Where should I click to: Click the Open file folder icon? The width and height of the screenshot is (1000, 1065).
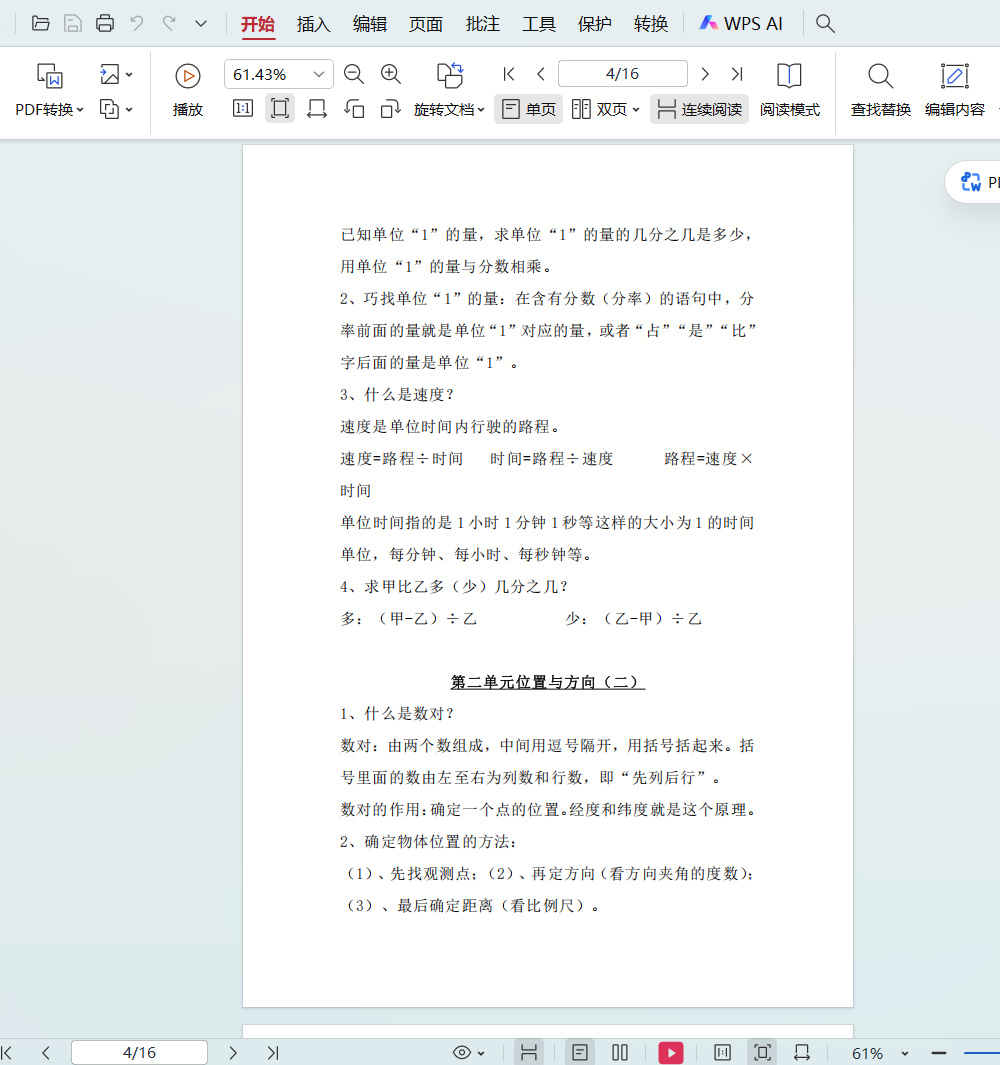41,24
